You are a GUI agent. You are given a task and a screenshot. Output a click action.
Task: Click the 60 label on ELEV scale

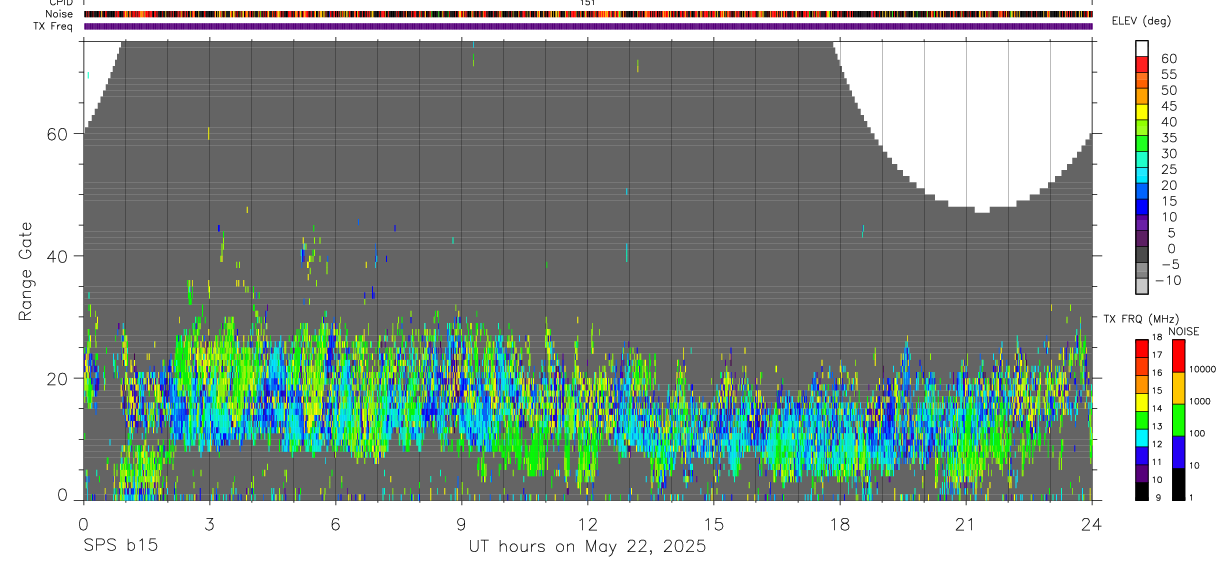click(1168, 59)
